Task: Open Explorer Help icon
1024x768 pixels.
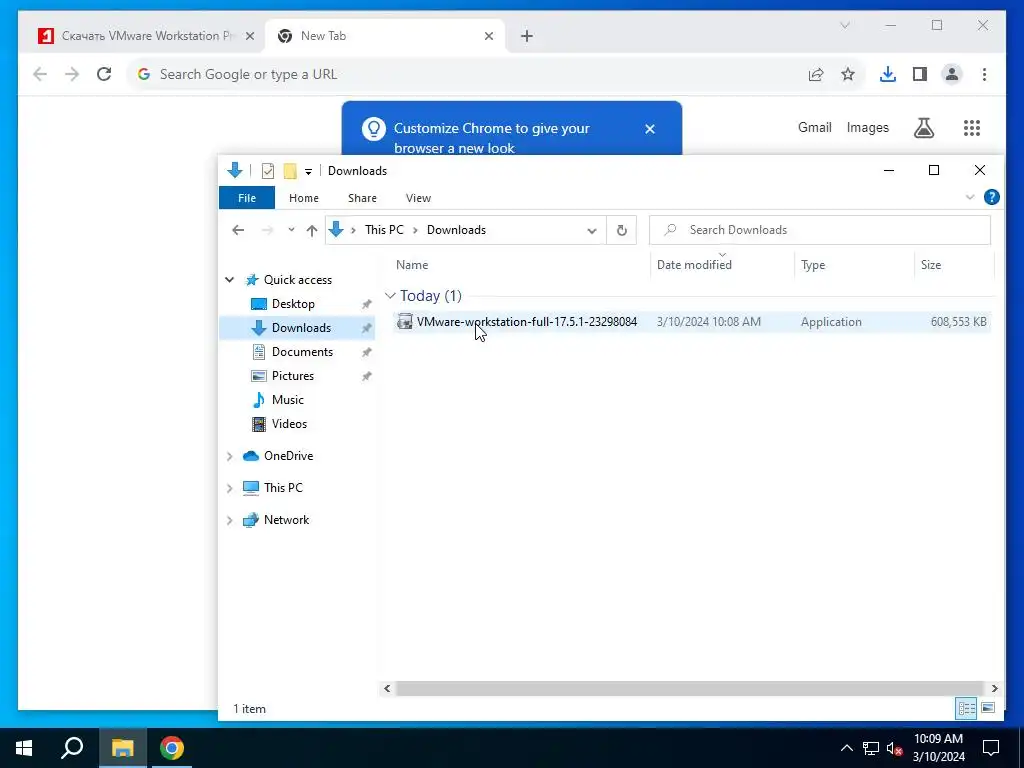Action: pyautogui.click(x=991, y=197)
